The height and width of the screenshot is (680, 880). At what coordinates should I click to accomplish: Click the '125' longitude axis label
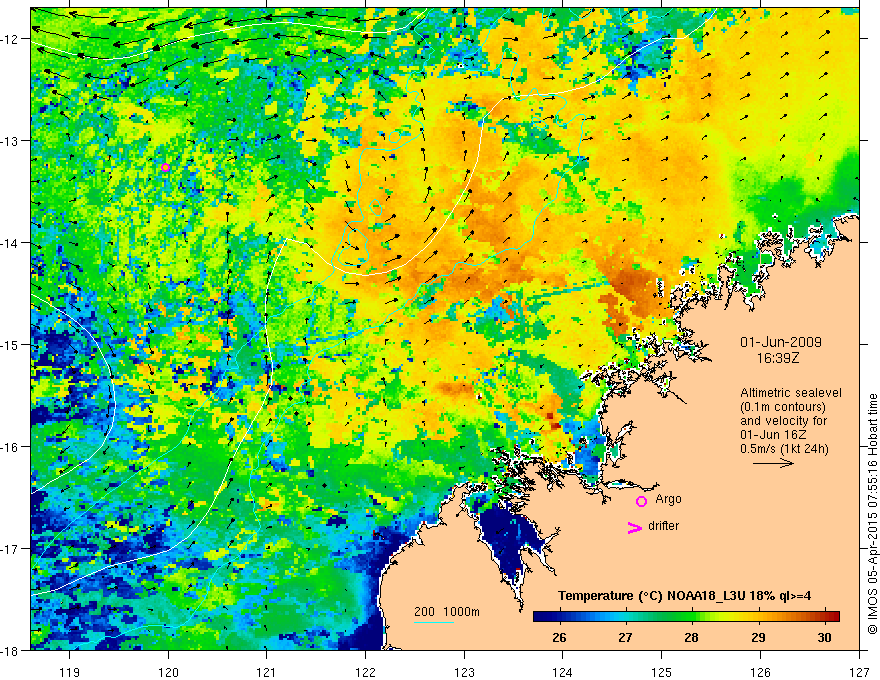(662, 672)
